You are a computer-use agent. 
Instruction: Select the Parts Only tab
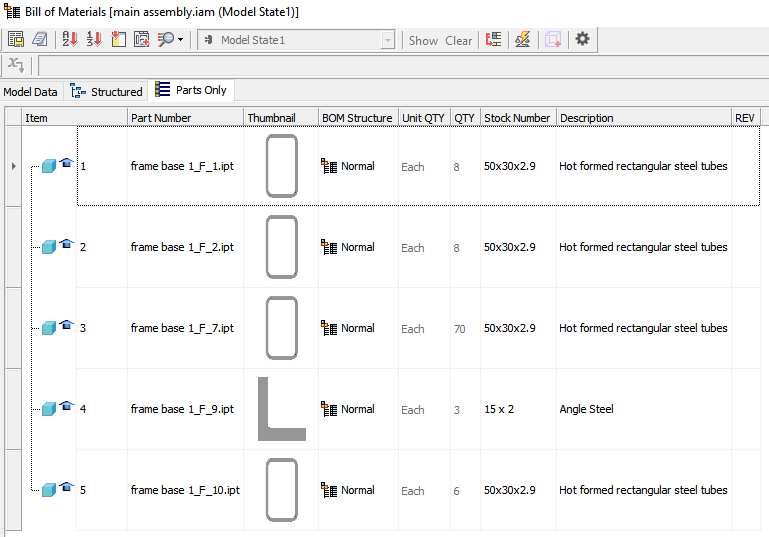point(191,90)
